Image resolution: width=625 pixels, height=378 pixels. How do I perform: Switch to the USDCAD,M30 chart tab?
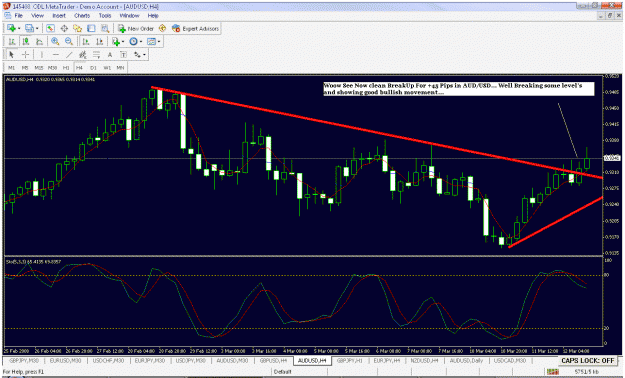[510, 360]
